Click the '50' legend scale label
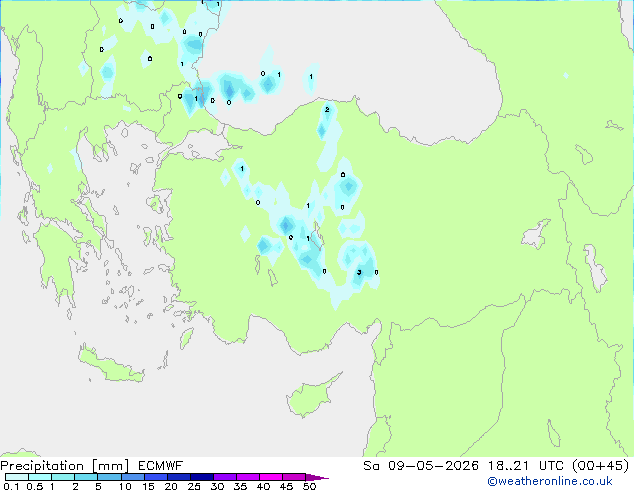 pos(309,486)
